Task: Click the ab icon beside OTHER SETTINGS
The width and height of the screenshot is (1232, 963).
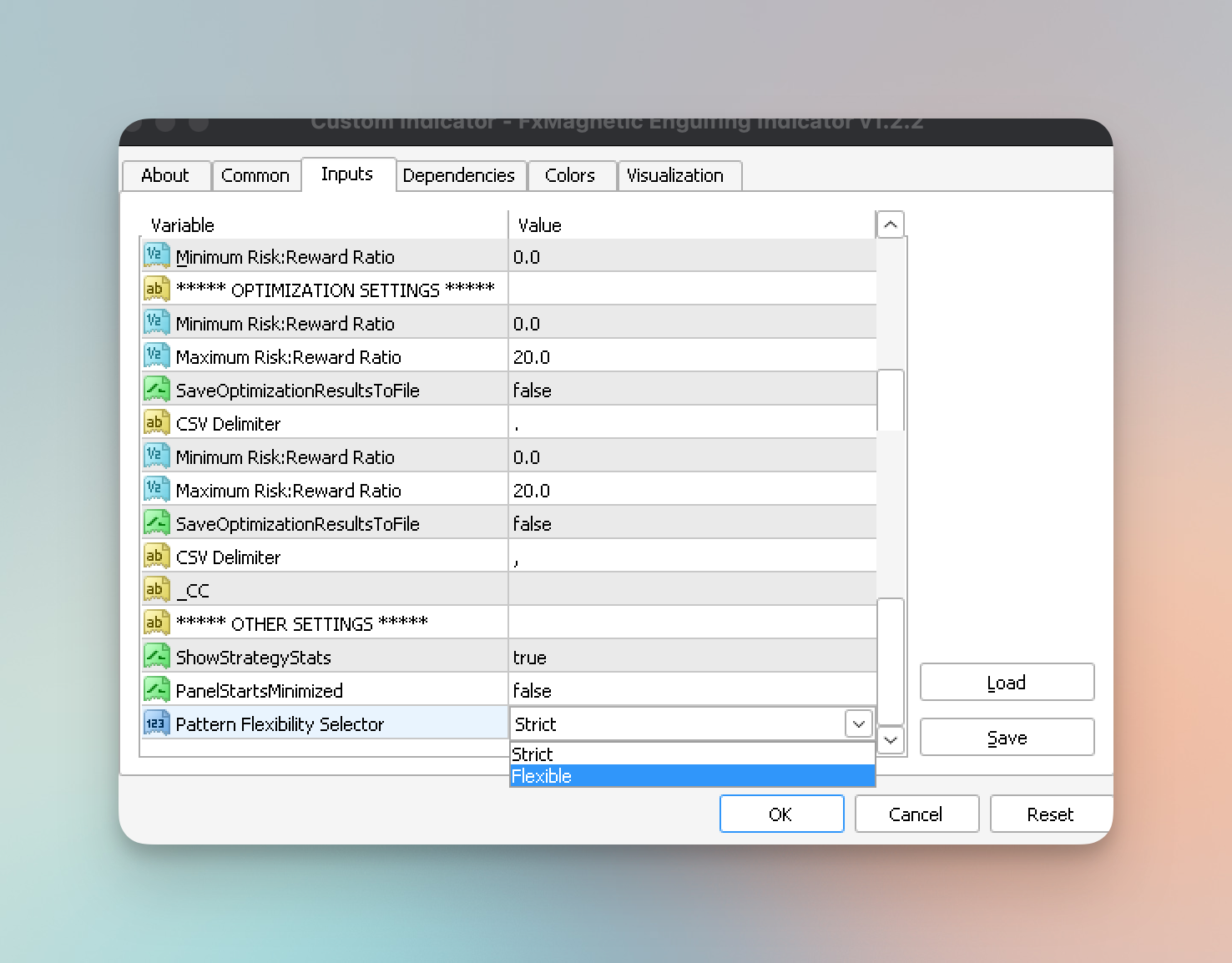Action: (156, 623)
